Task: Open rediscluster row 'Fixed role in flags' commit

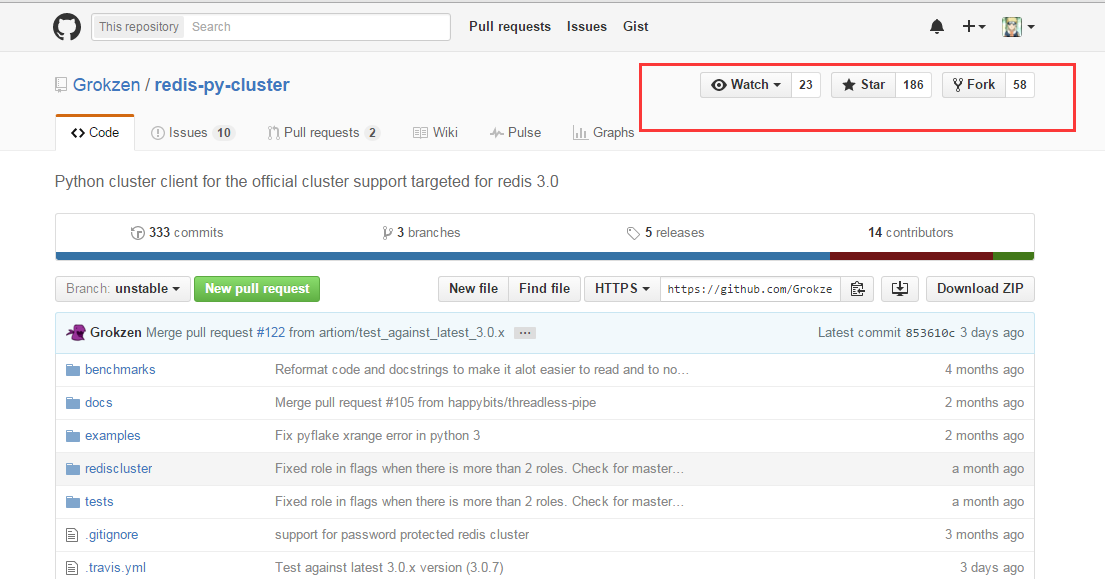Action: (479, 468)
